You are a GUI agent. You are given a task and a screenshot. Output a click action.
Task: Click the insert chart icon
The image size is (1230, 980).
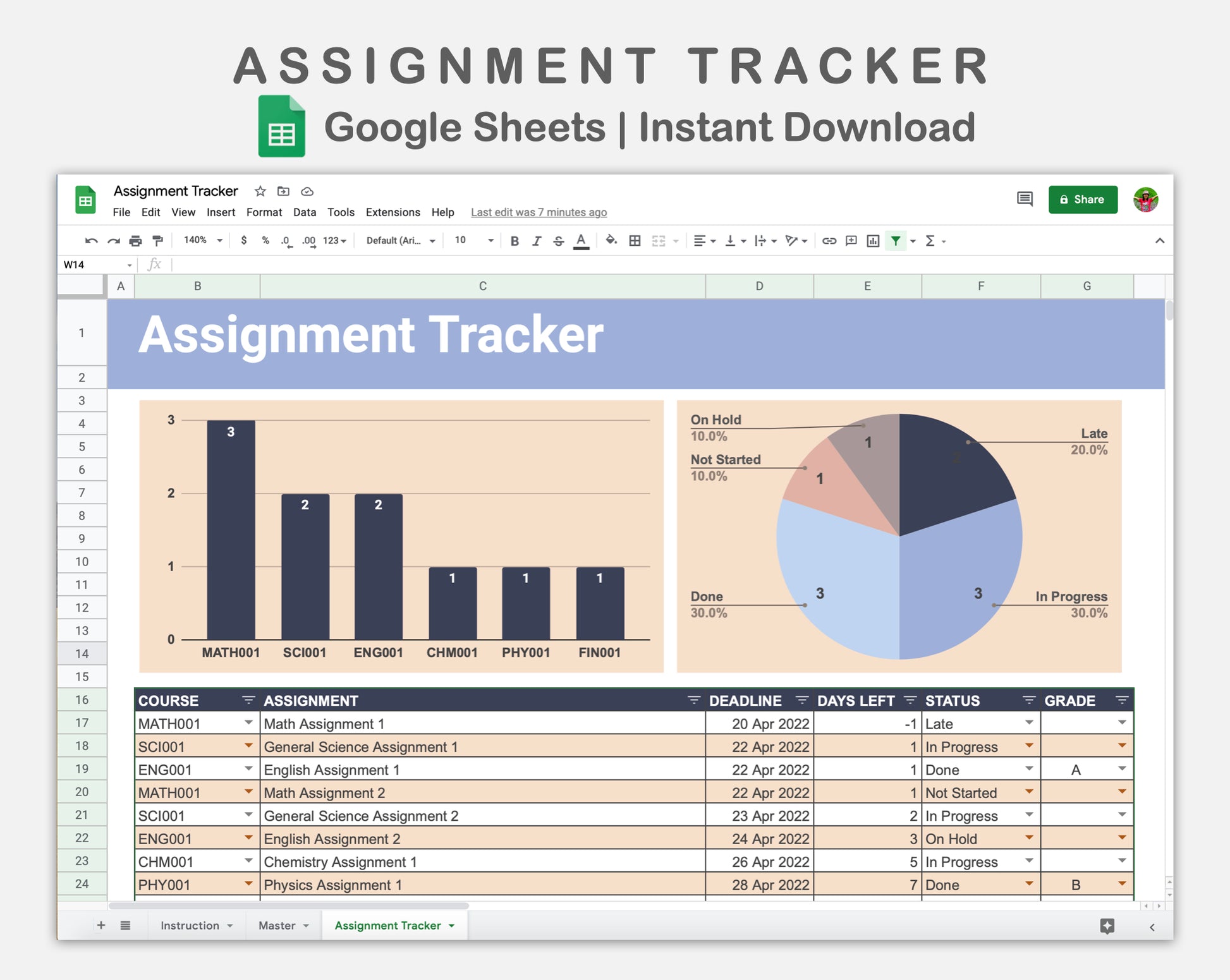873,241
